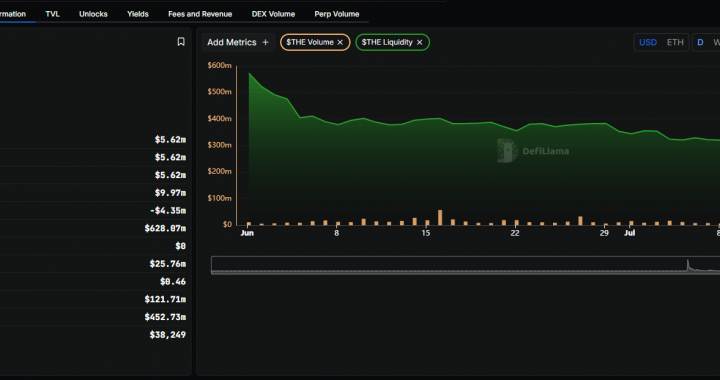
Task: Open the TVL tab
Action: 52,14
